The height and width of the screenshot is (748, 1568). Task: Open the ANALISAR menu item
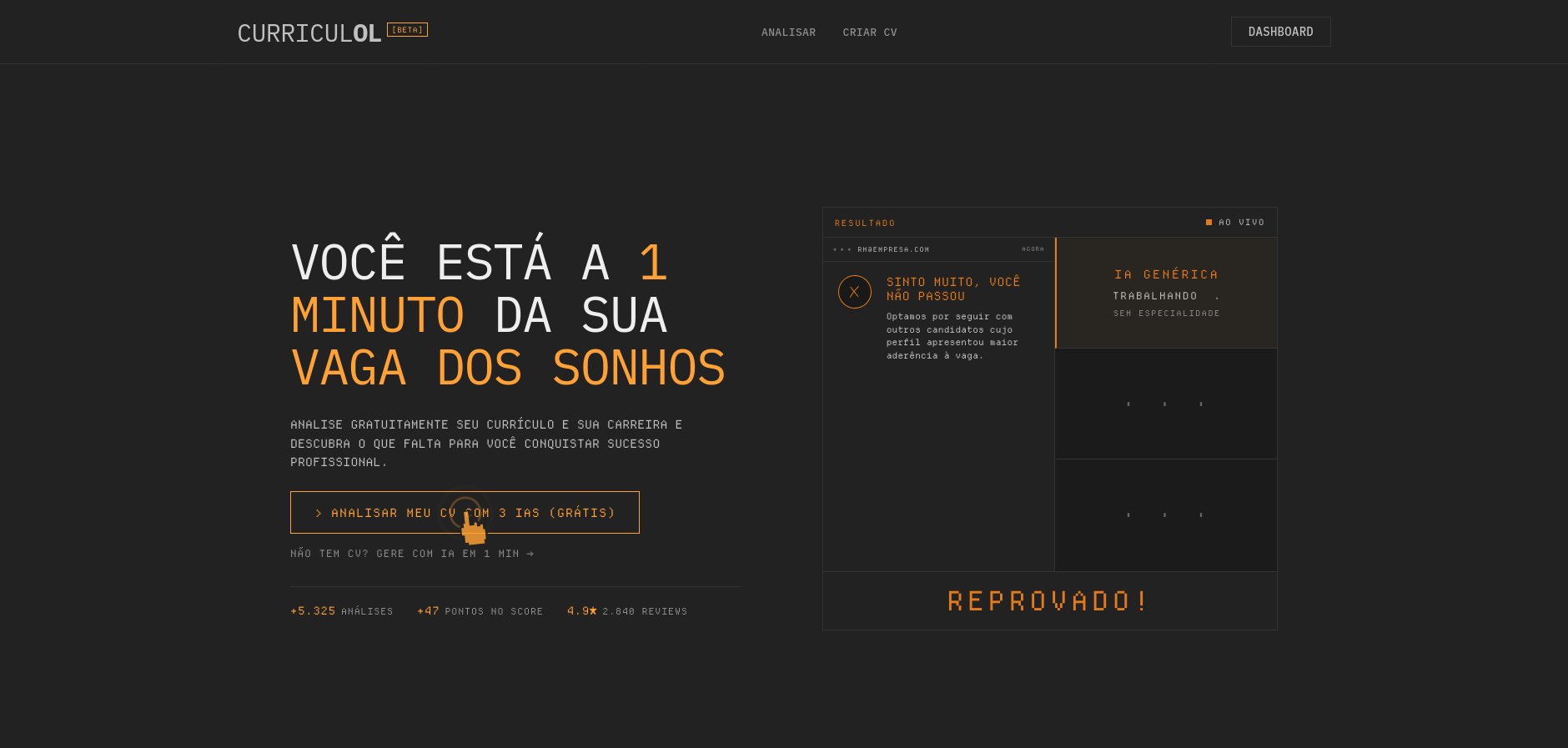788,33
